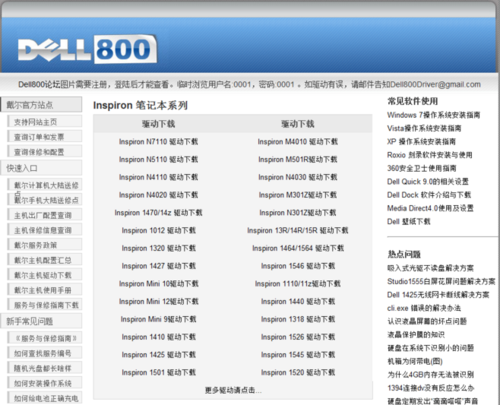The image size is (500, 405).
Task: Open Inspiron 1546 driver download link
Action: 298,266
